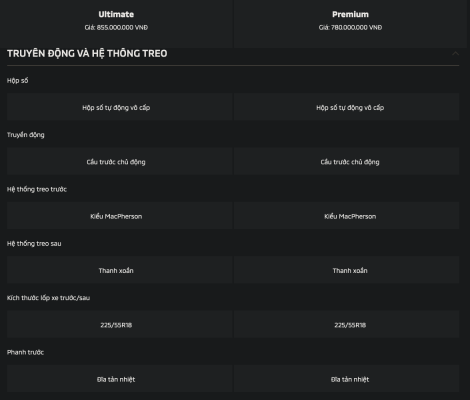Click Premium's Đĩa tản nhiệt cell

pyautogui.click(x=347, y=378)
